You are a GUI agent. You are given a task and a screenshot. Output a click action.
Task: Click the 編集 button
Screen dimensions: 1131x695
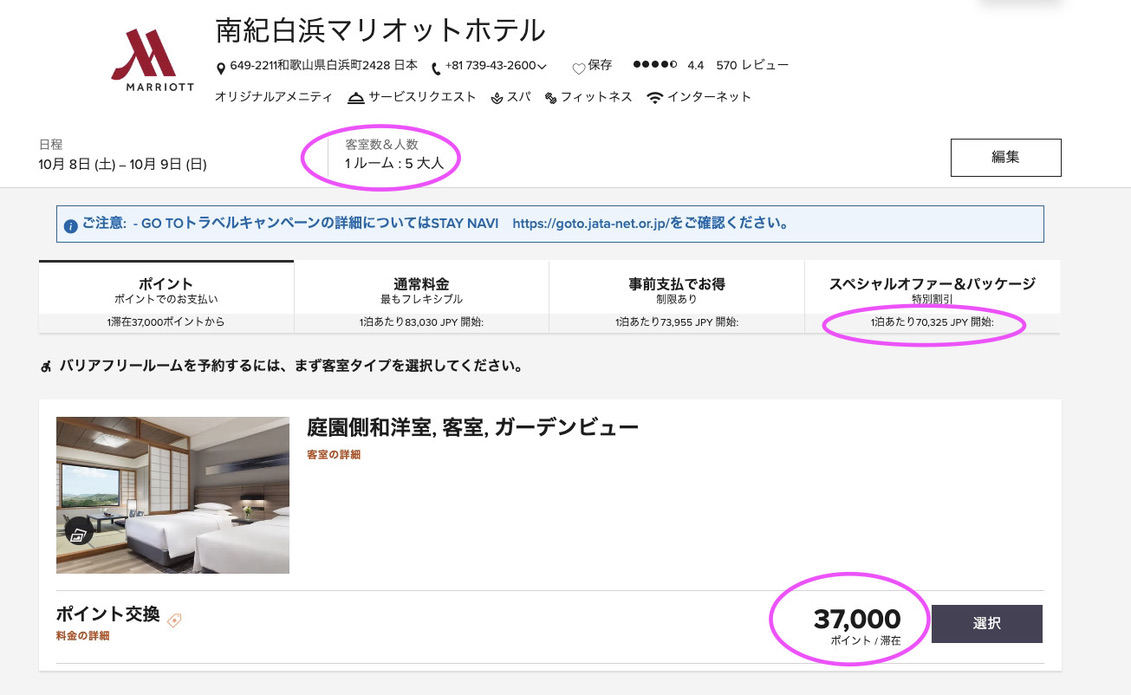[x=1005, y=157]
